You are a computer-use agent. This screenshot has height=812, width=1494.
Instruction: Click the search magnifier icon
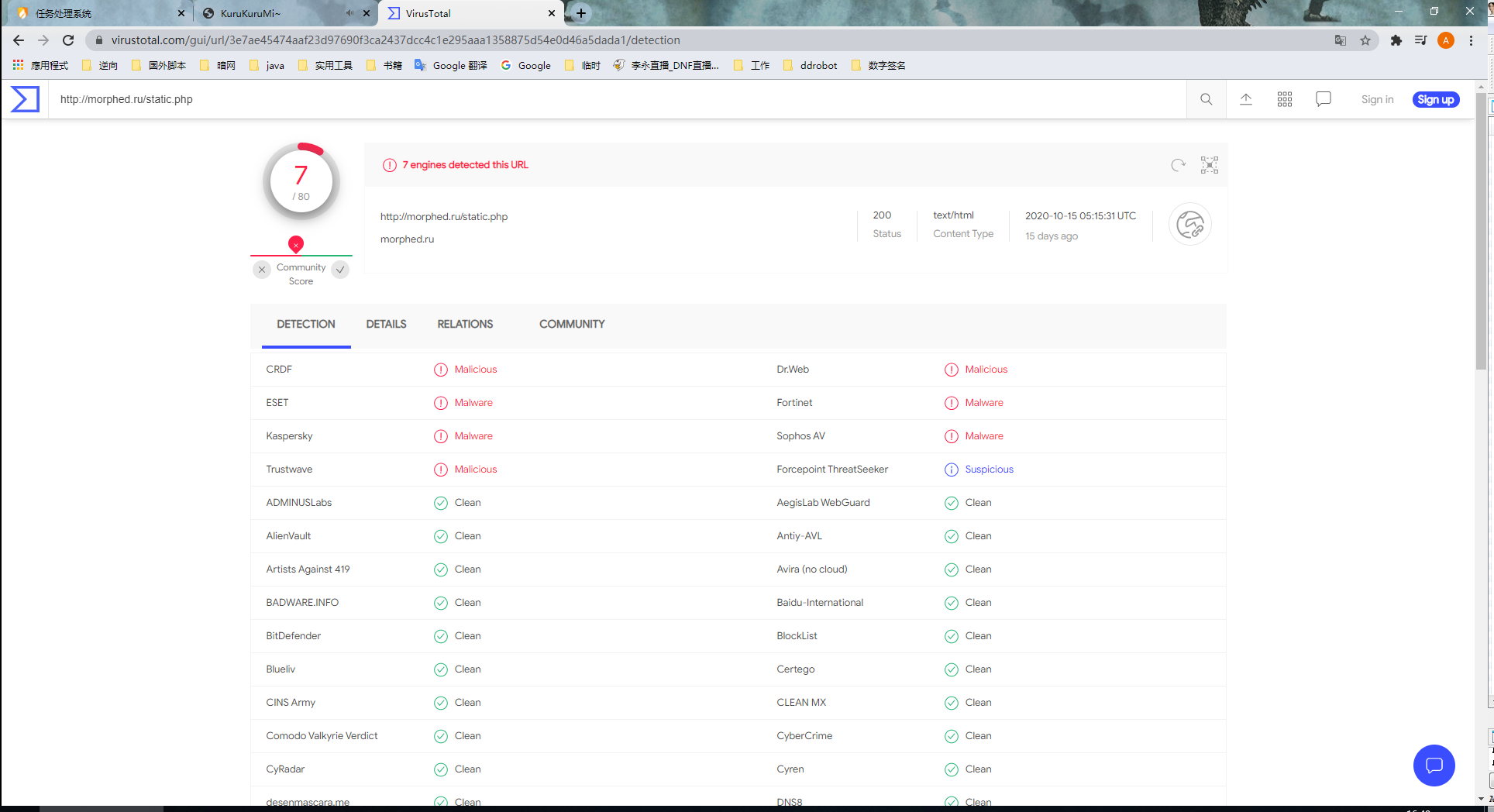pyautogui.click(x=1207, y=99)
